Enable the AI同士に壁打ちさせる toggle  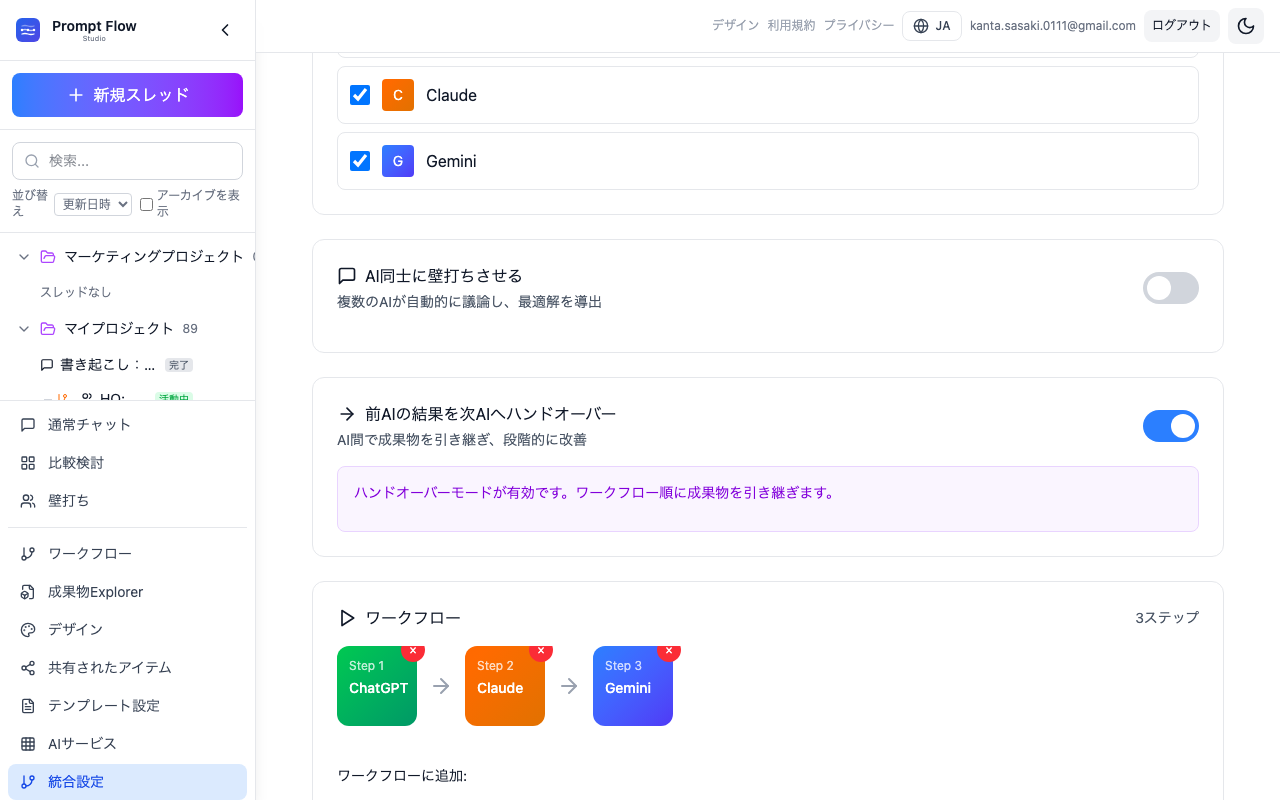(1171, 288)
